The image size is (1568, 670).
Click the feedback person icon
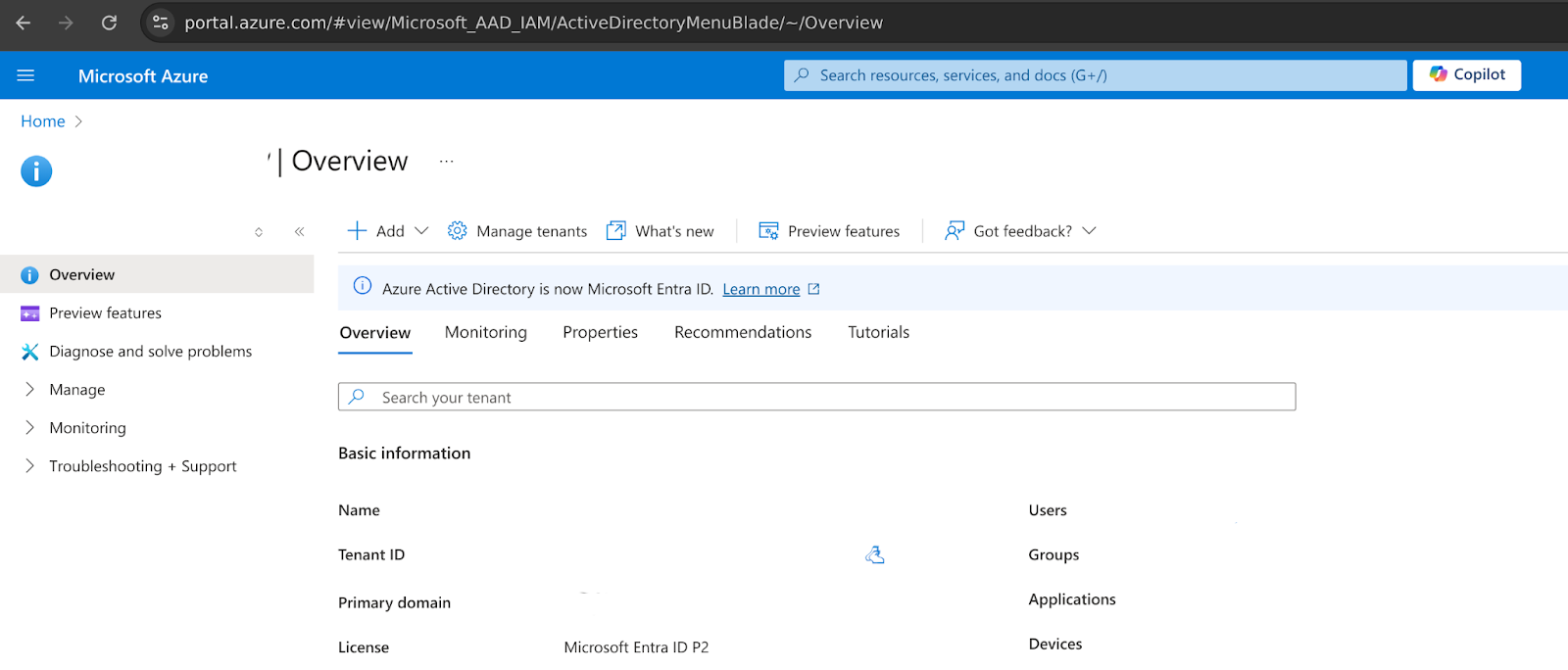955,231
